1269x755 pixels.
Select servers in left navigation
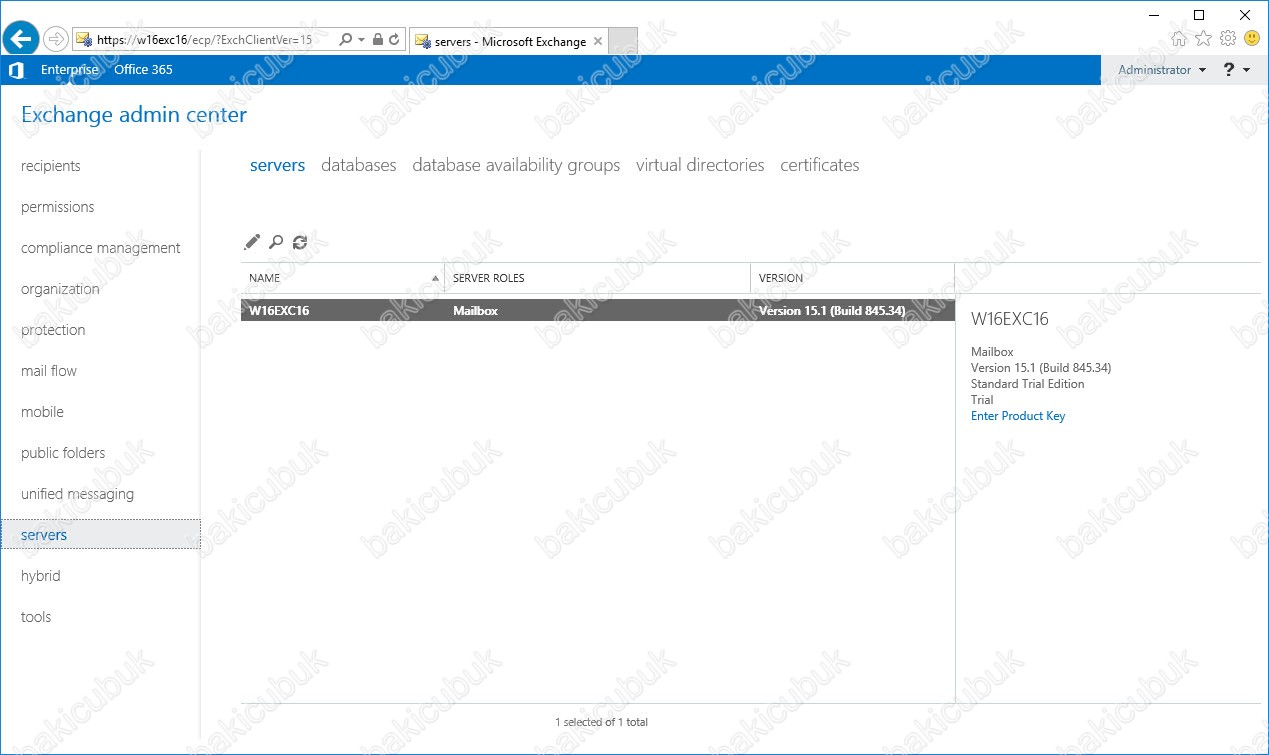100,535
